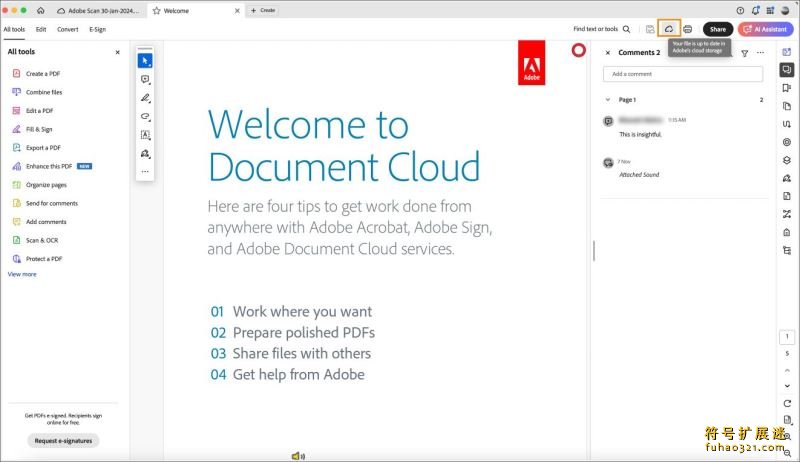The image size is (800, 462).
Task: Switch to the Adobe Scan 30-Jan-2024 tab
Action: (98, 11)
